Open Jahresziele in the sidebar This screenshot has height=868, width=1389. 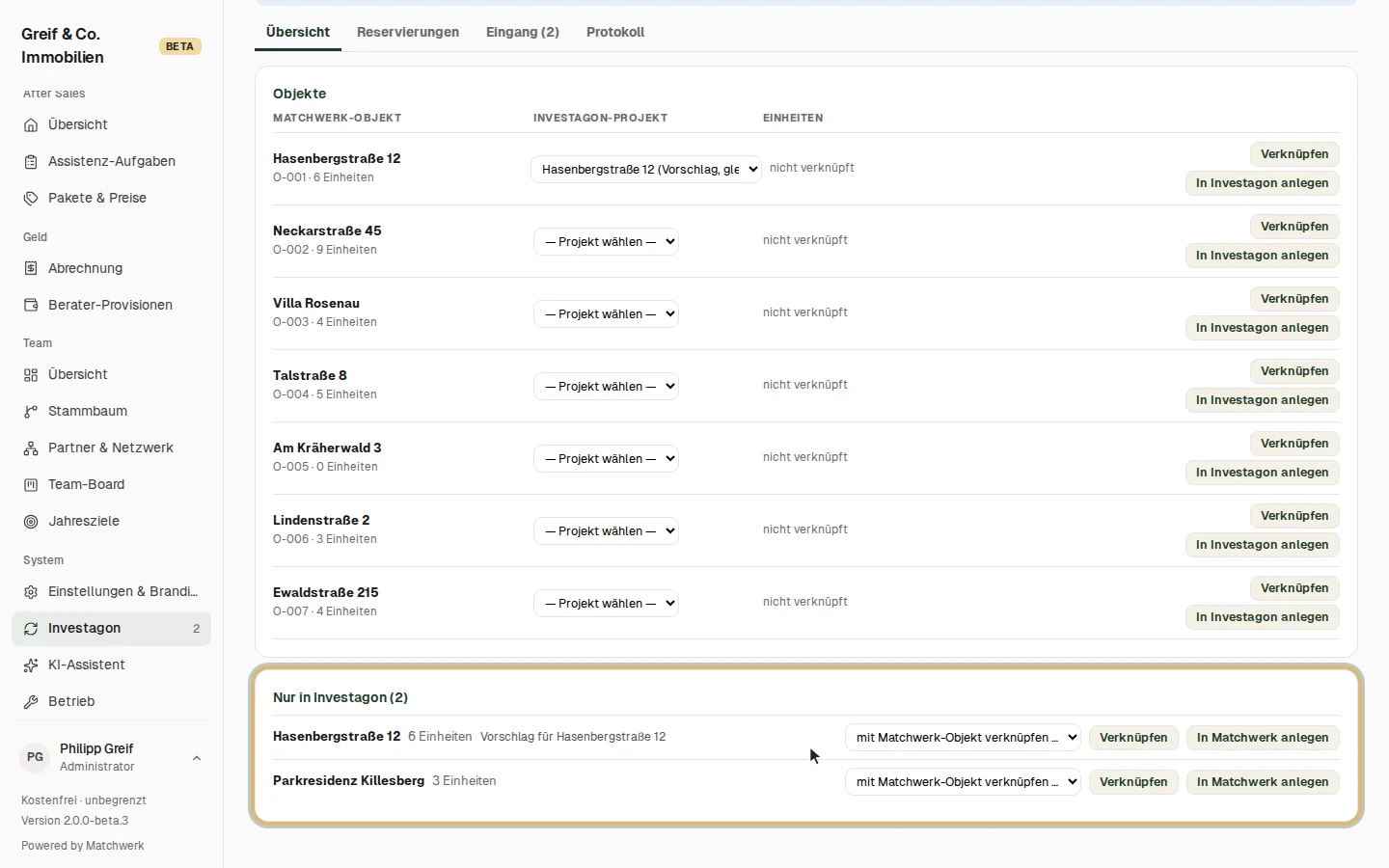pos(111,522)
